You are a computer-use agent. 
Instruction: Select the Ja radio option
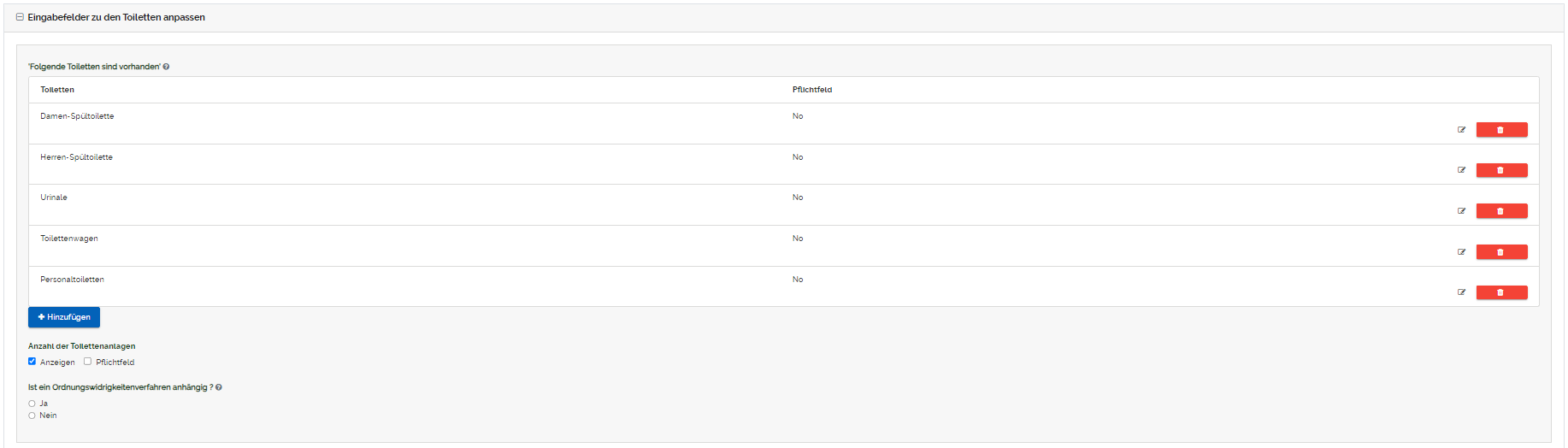click(32, 404)
